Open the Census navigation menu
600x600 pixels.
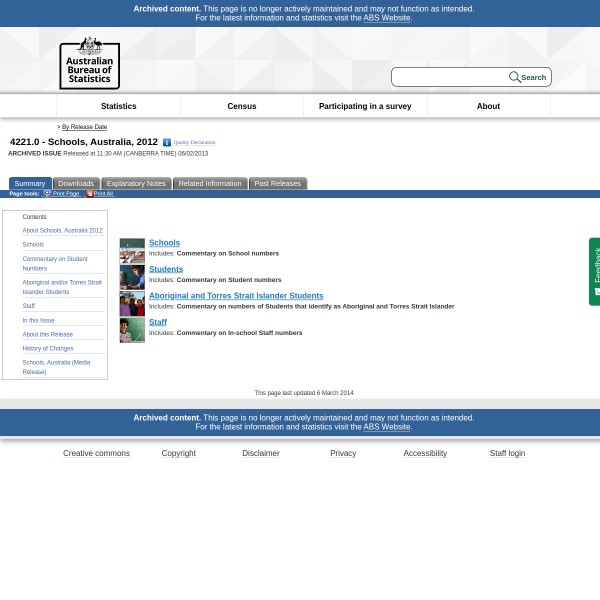point(242,106)
